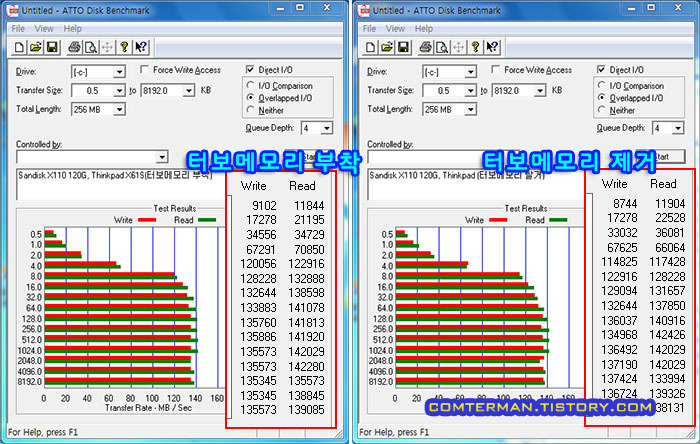This screenshot has height=444, width=700.
Task: Select Neither radio in right window
Action: (602, 109)
